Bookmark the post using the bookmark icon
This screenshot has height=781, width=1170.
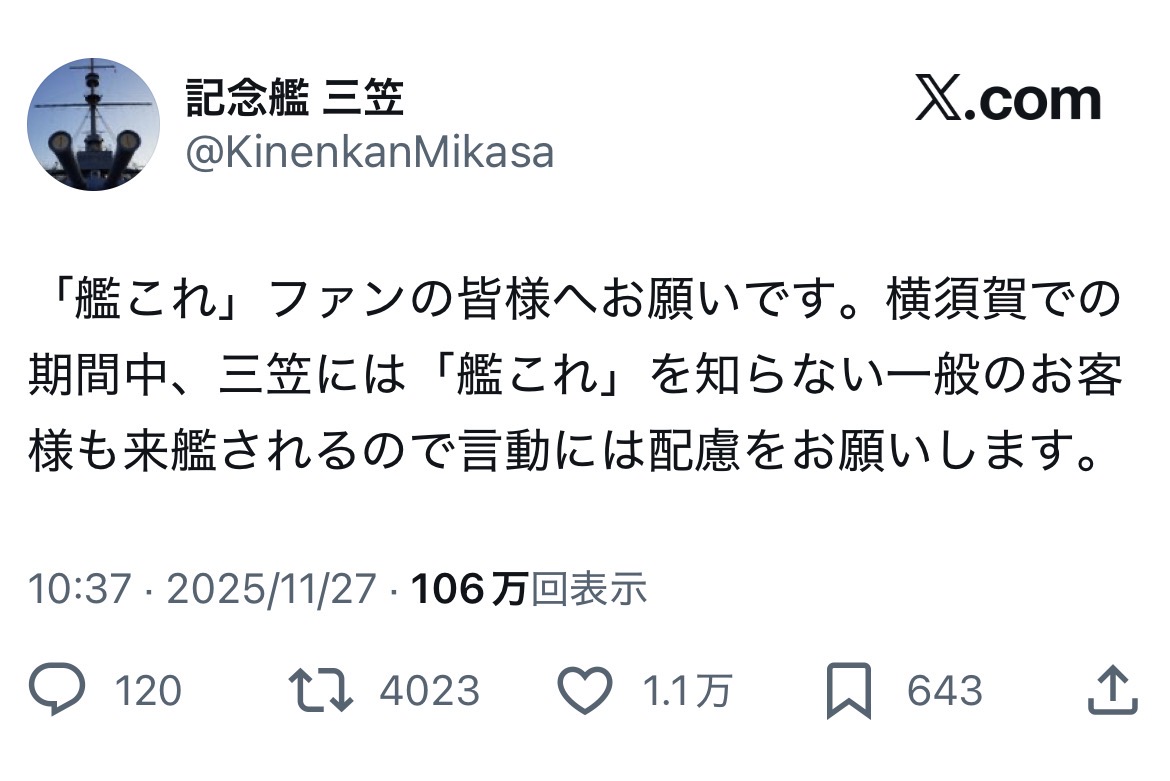[848, 692]
